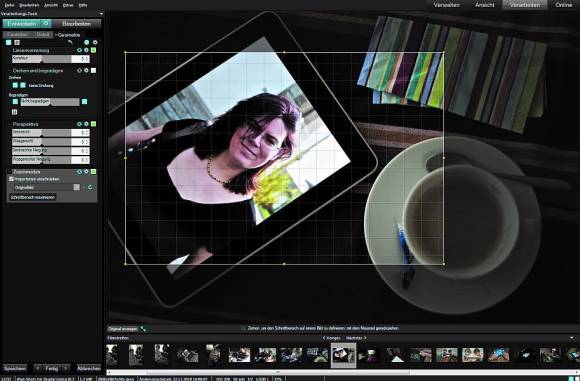Viewport: 580px width, 381px height.
Task: Switch to the Geometrie sub-tab
Action: tap(68, 35)
